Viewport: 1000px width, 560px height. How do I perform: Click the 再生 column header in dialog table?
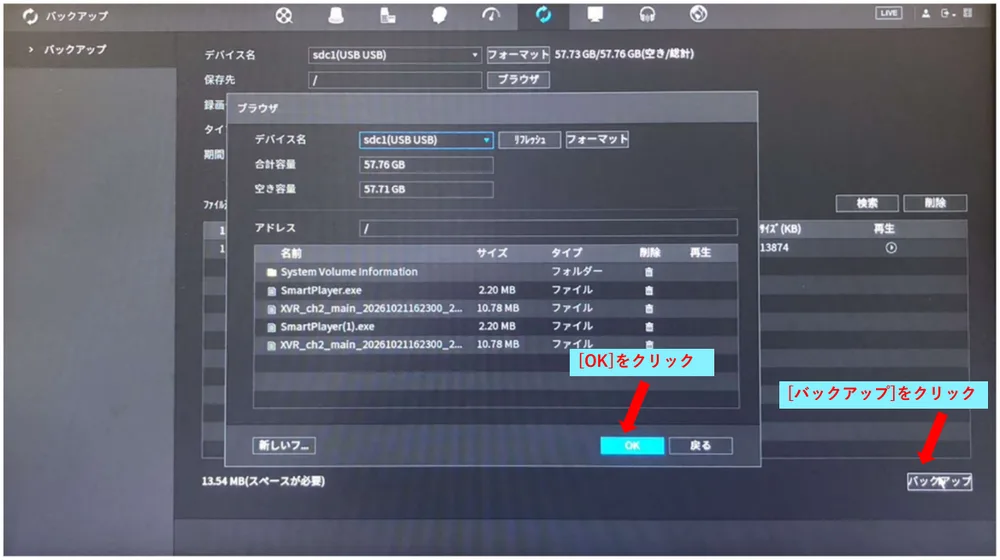pos(700,253)
